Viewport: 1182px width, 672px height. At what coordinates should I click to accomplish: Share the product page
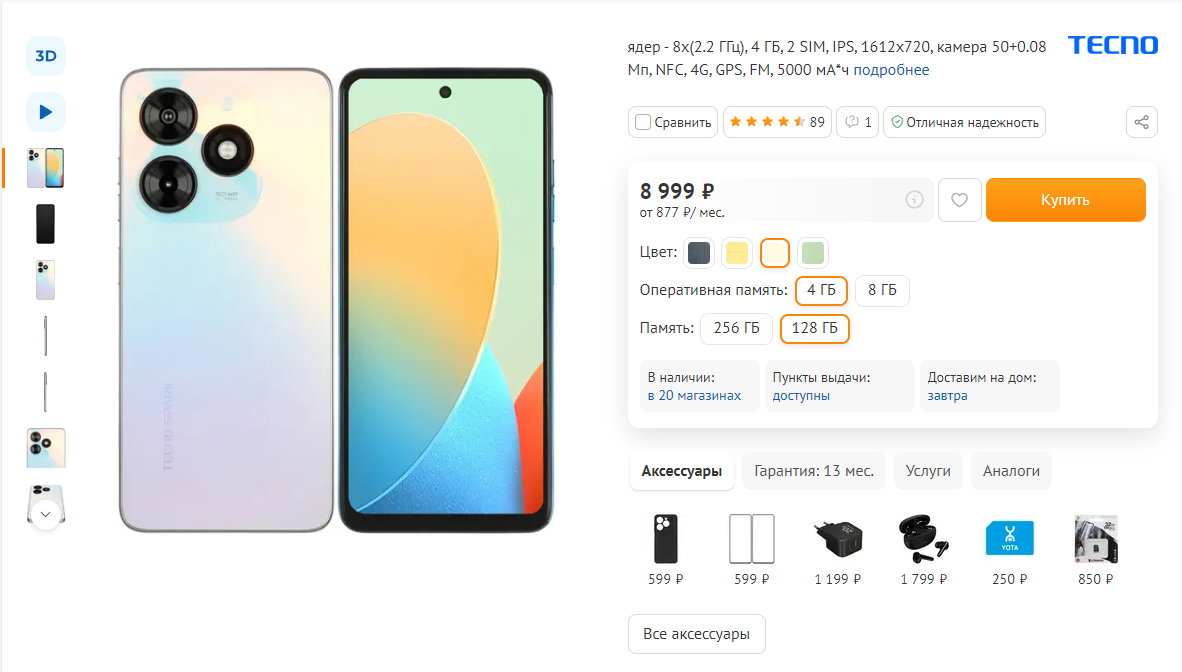click(1141, 121)
